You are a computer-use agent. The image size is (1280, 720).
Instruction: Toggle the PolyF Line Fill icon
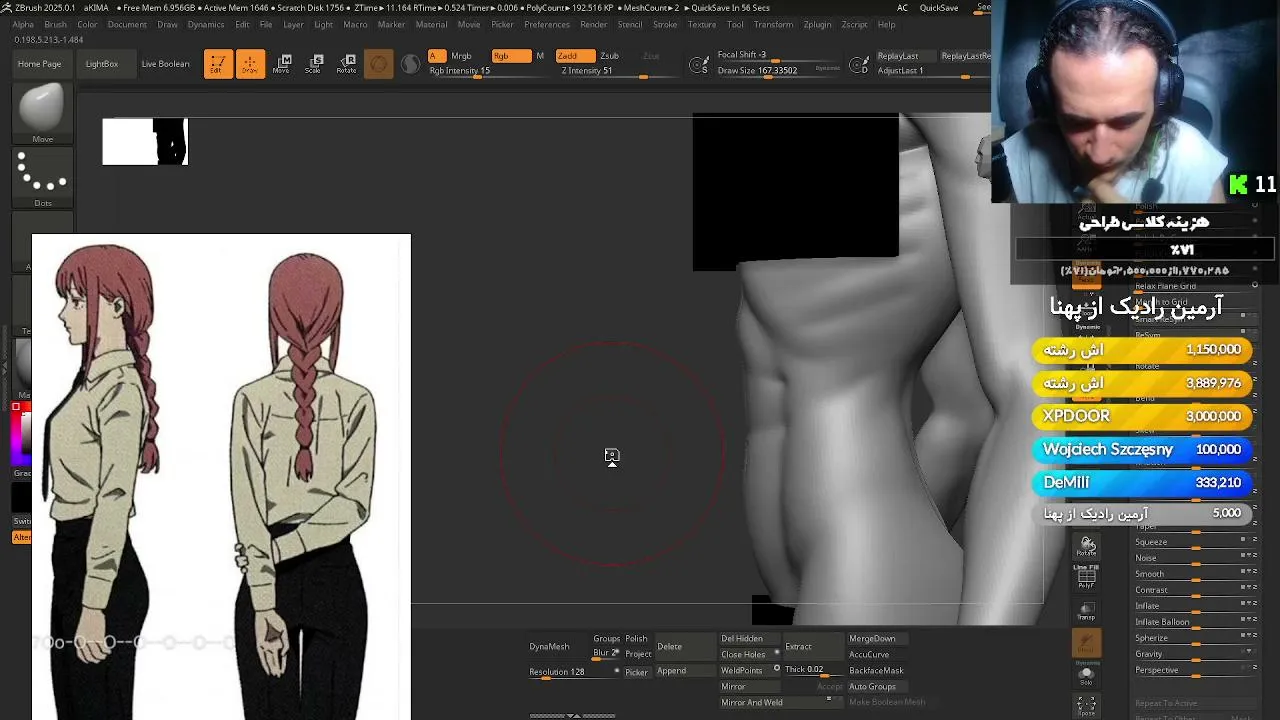1087,577
